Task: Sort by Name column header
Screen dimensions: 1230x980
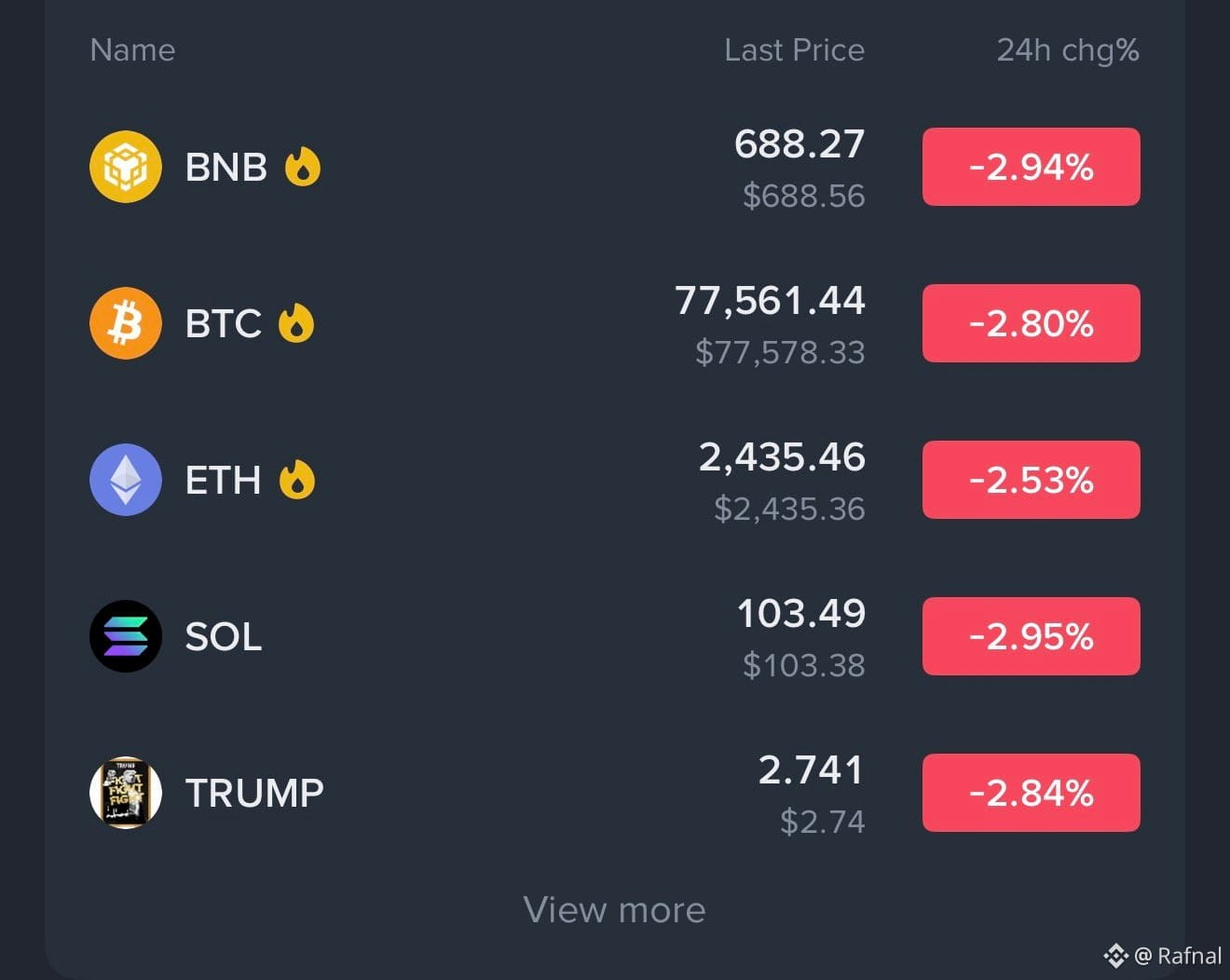Action: point(132,50)
